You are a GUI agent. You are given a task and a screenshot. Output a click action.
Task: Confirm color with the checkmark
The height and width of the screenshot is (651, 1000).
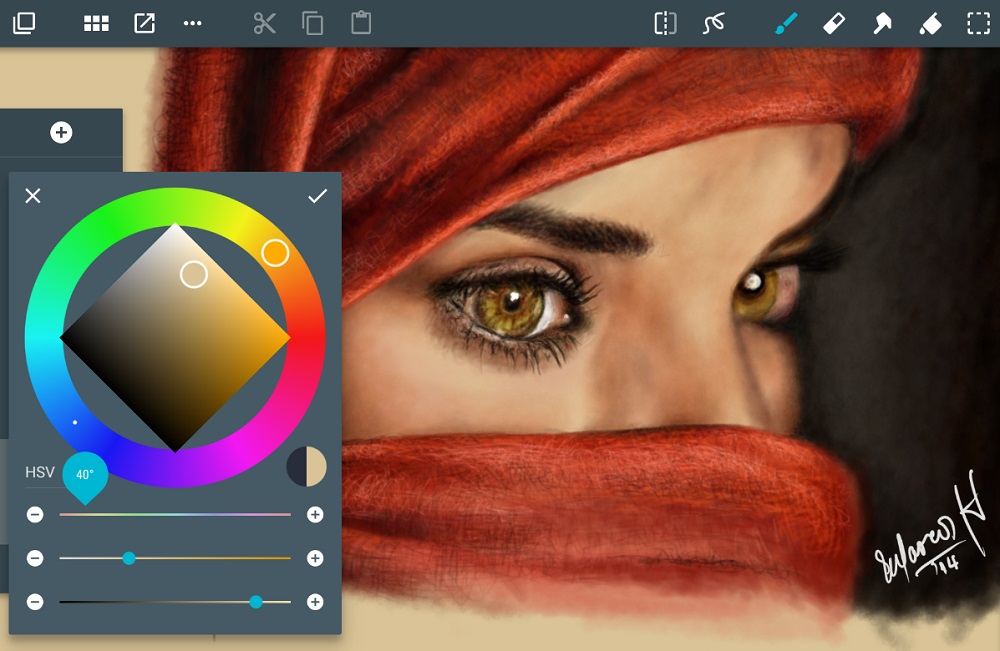[318, 195]
